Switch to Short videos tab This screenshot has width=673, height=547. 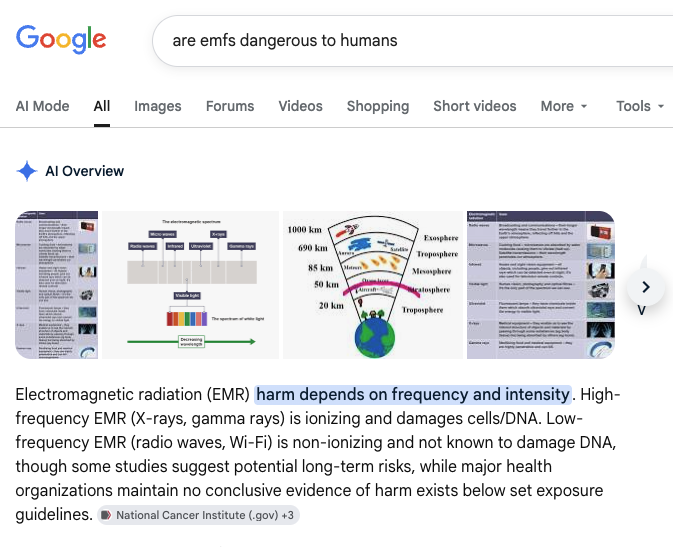[x=475, y=106]
